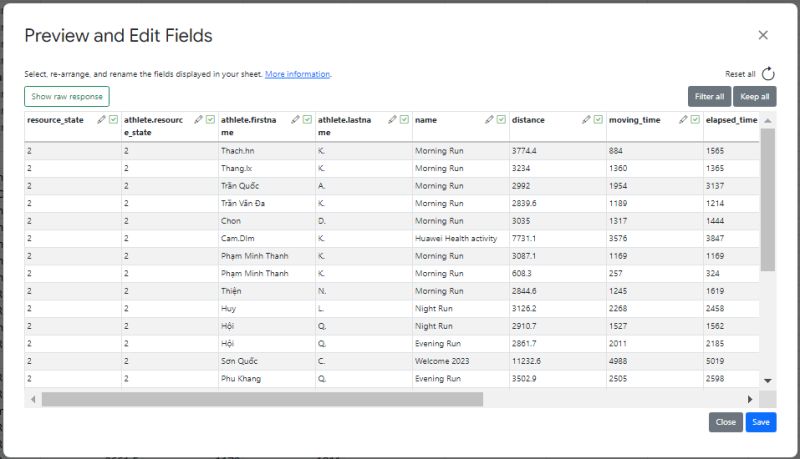
Task: Click Phu Khang first name cell
Action: (267, 378)
